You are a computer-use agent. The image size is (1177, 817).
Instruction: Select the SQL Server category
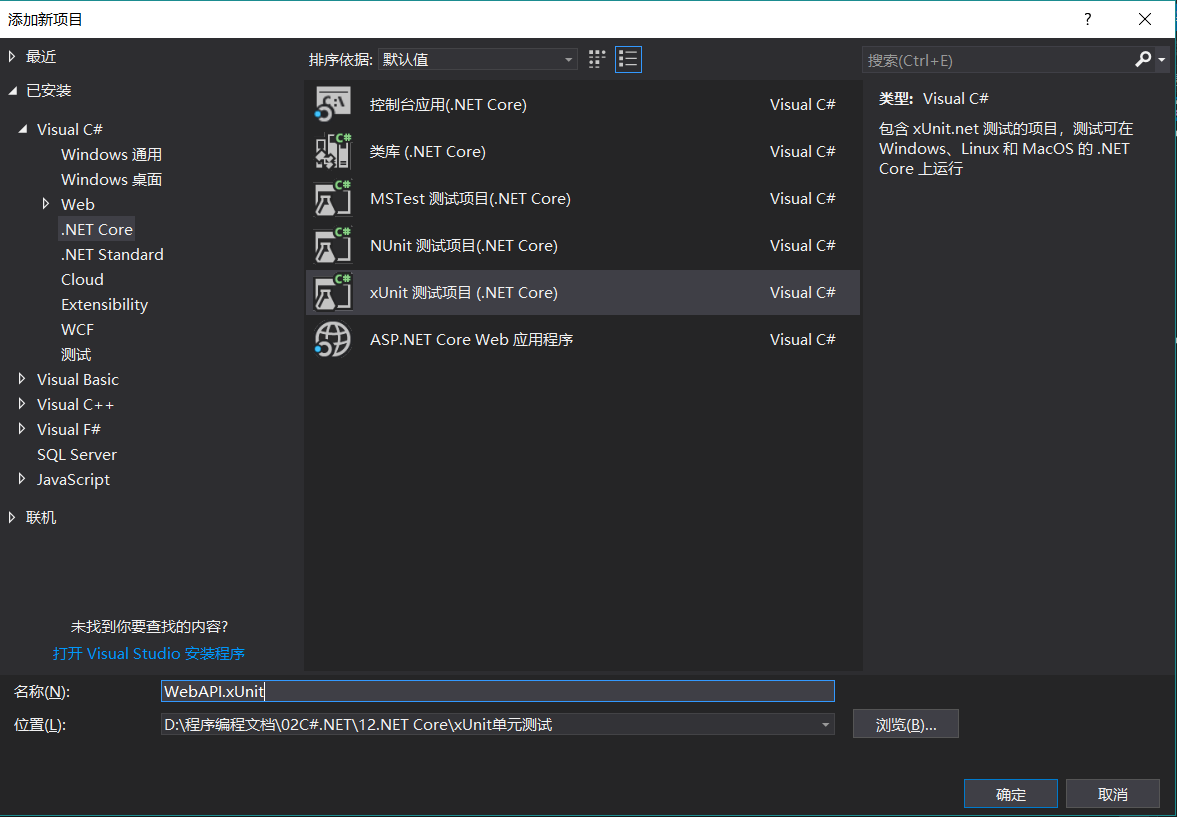(77, 454)
